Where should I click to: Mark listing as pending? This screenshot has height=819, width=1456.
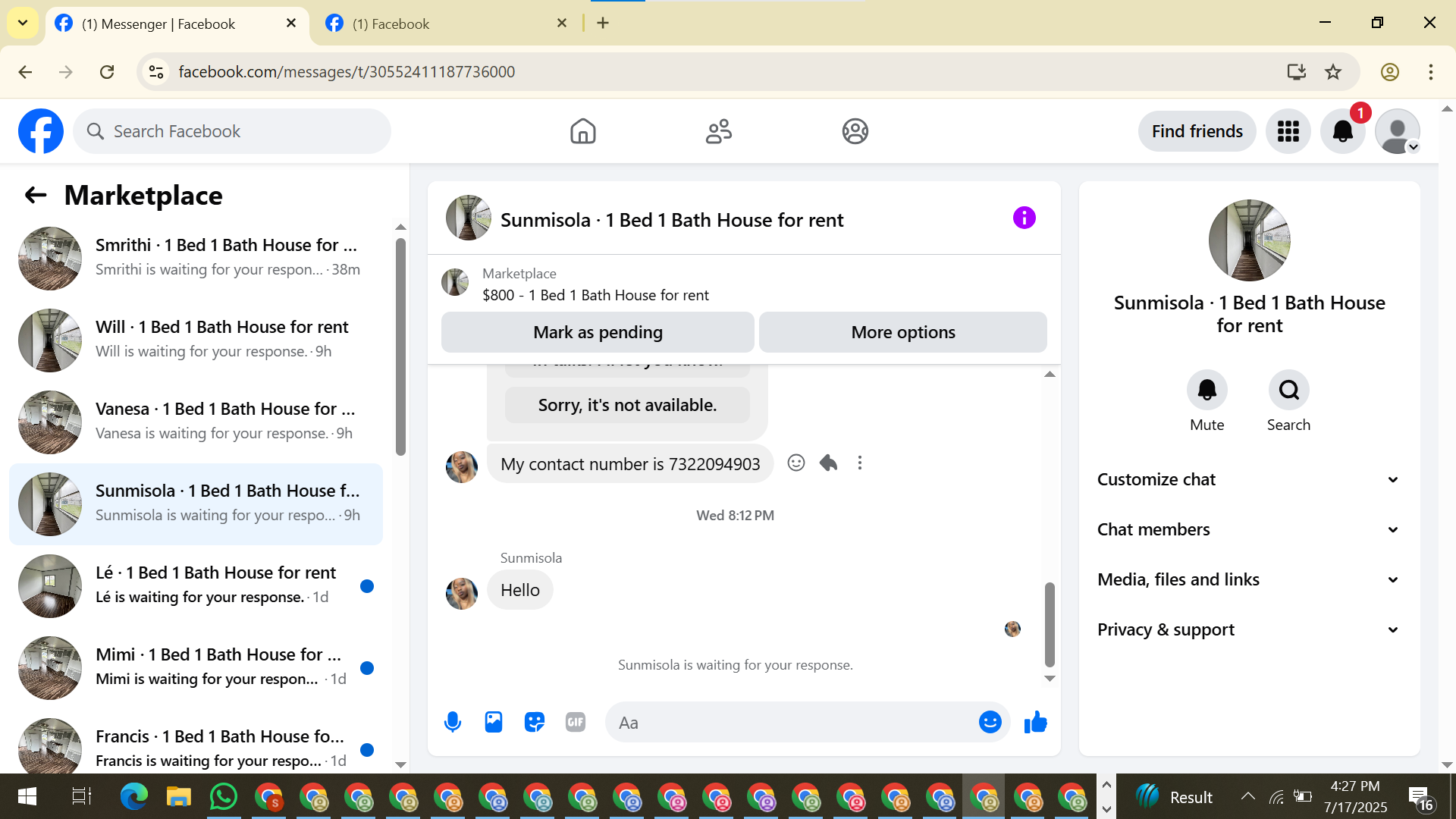598,332
